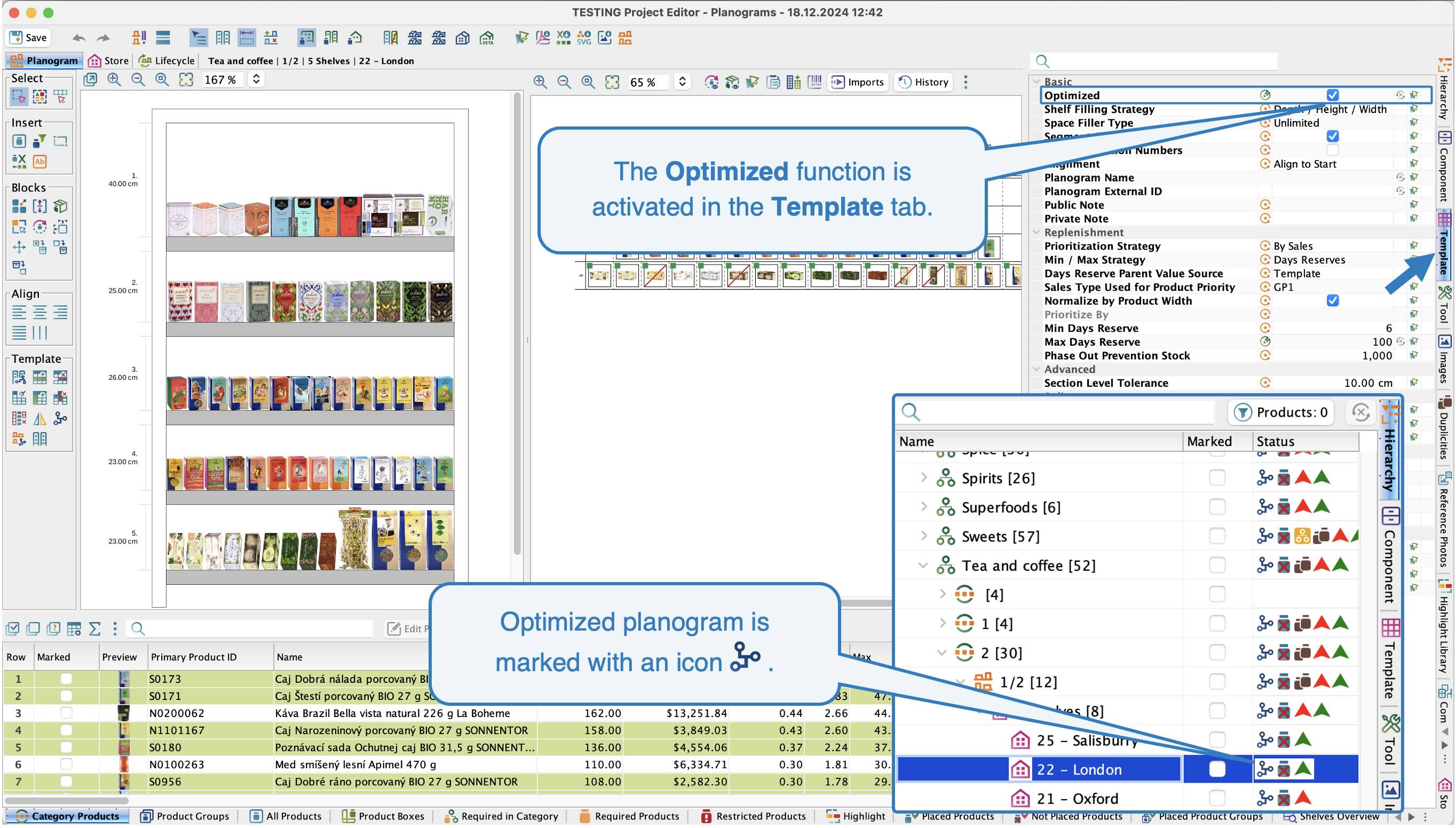Switch to the Lifecycle tab
The height and width of the screenshot is (828, 1456).
coord(167,60)
